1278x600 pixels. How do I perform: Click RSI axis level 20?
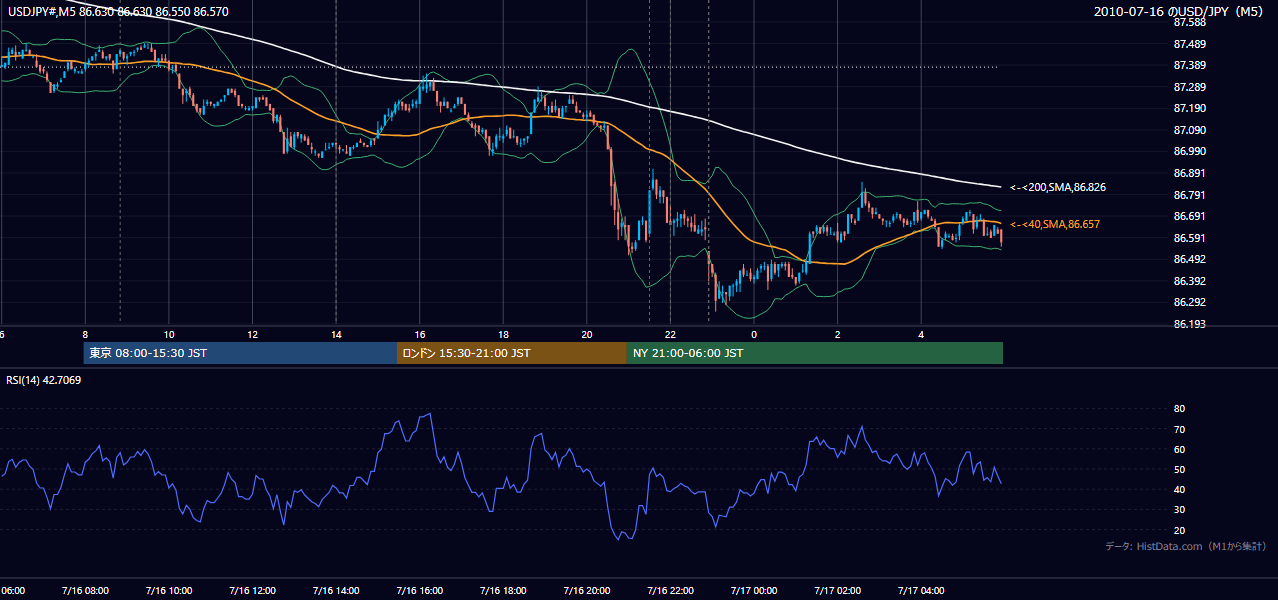1180,530
